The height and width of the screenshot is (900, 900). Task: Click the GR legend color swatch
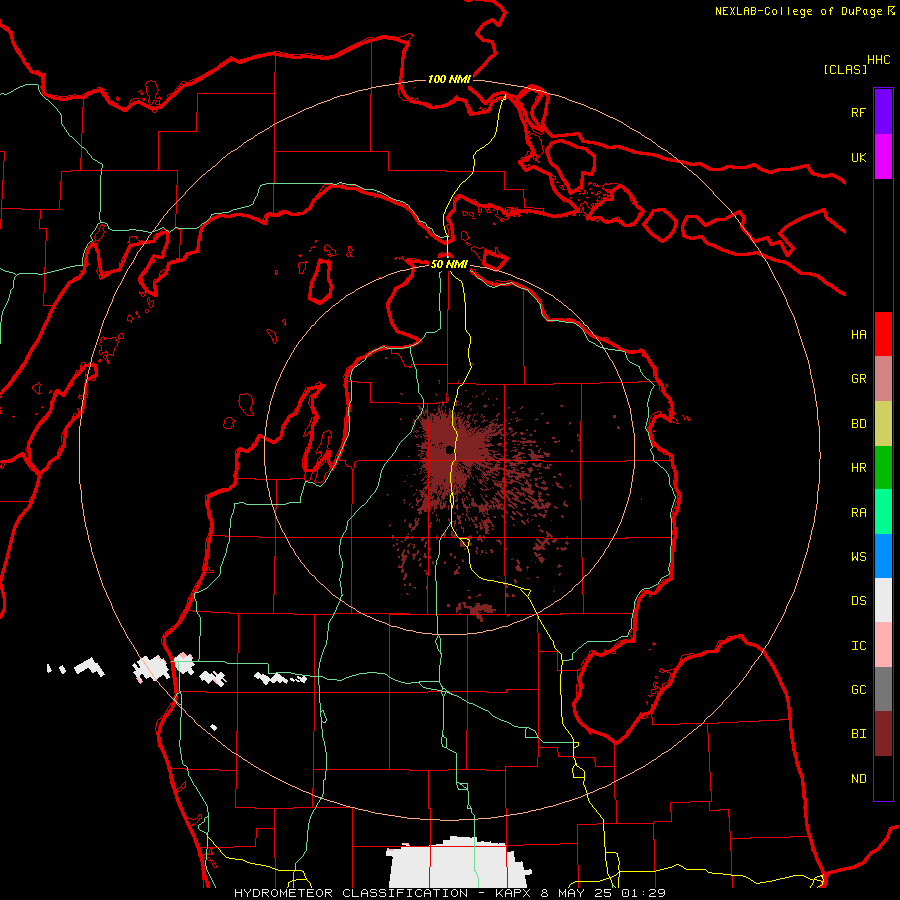(x=883, y=379)
